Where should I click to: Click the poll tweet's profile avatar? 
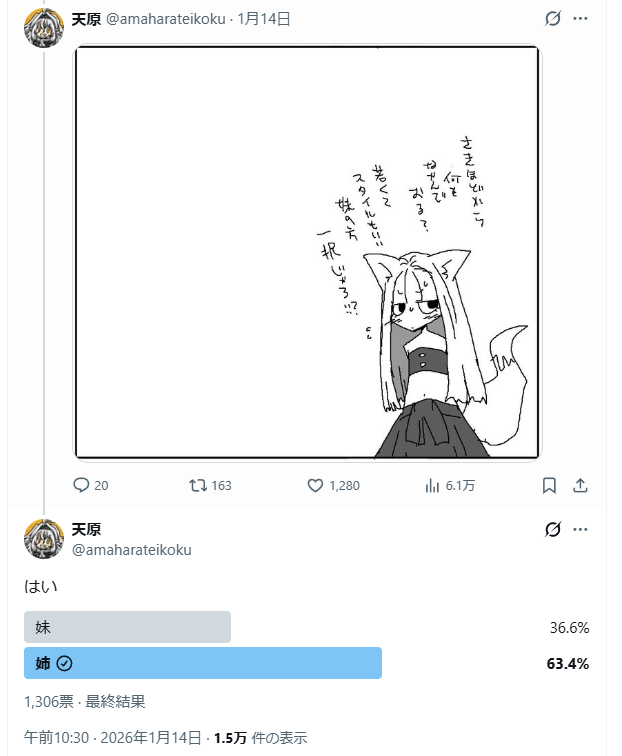[43, 539]
